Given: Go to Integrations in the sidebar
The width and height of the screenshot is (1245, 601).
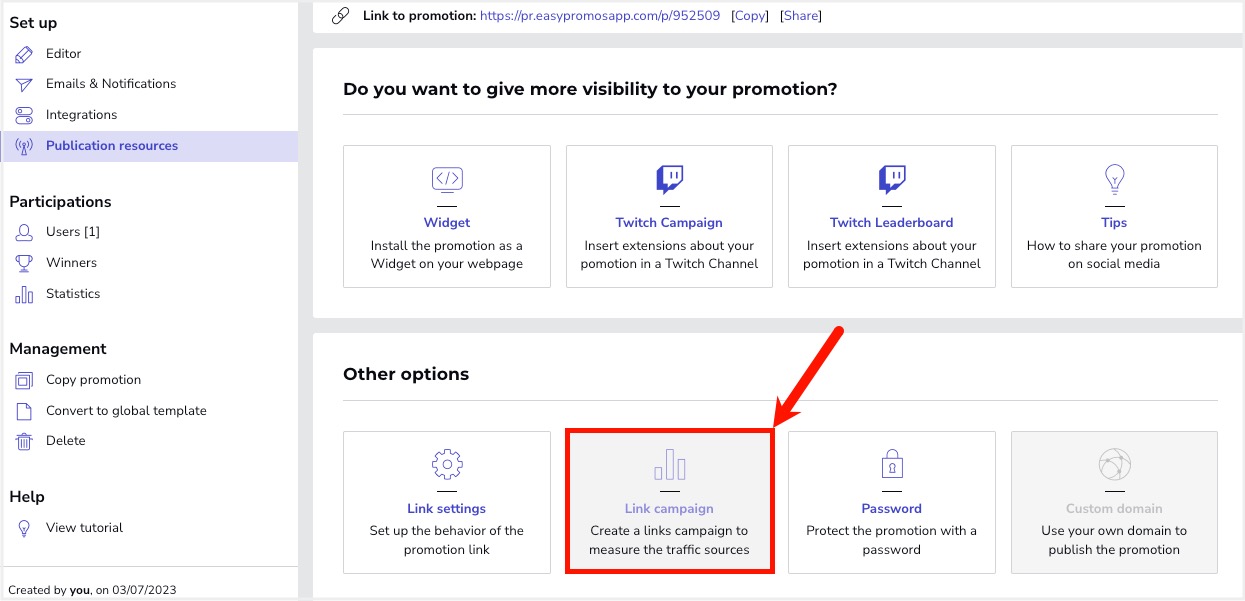Looking at the screenshot, I should (81, 115).
